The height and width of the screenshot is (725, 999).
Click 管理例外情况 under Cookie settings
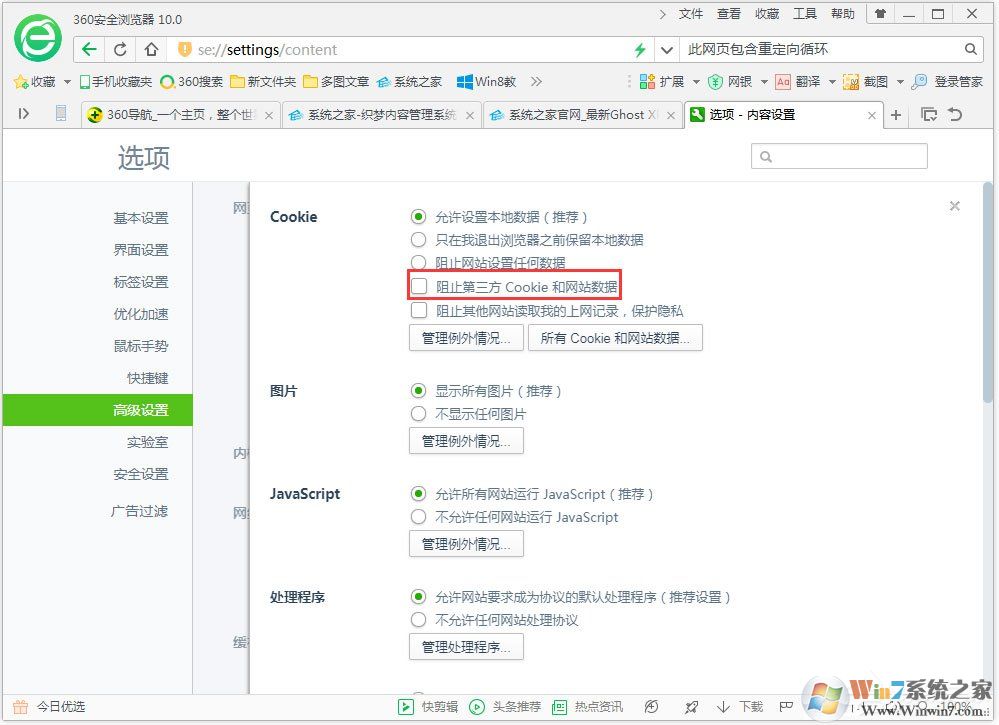coord(465,337)
